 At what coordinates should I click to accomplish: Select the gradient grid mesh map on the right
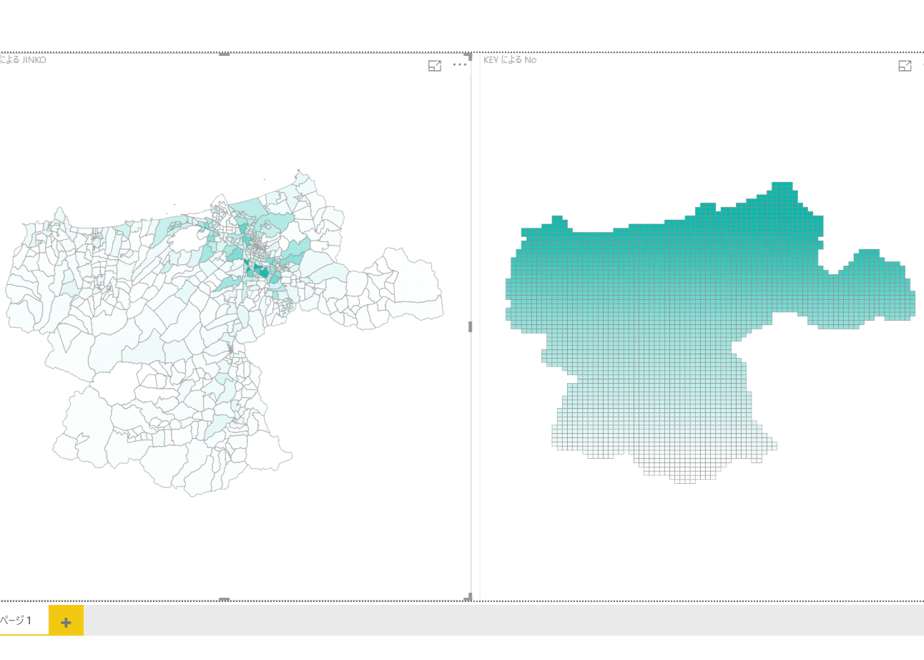point(710,333)
